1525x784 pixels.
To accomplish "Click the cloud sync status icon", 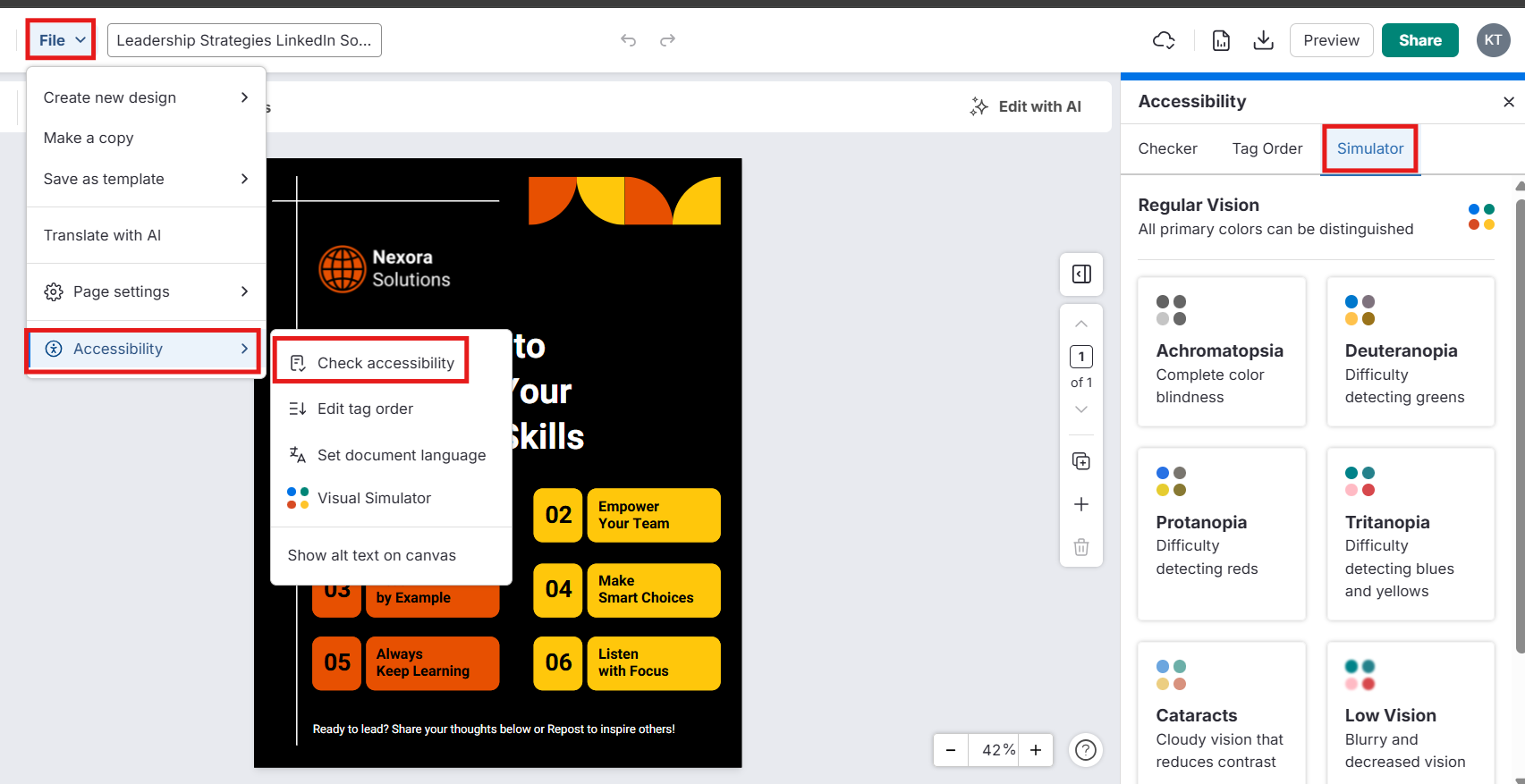I will click(1164, 40).
